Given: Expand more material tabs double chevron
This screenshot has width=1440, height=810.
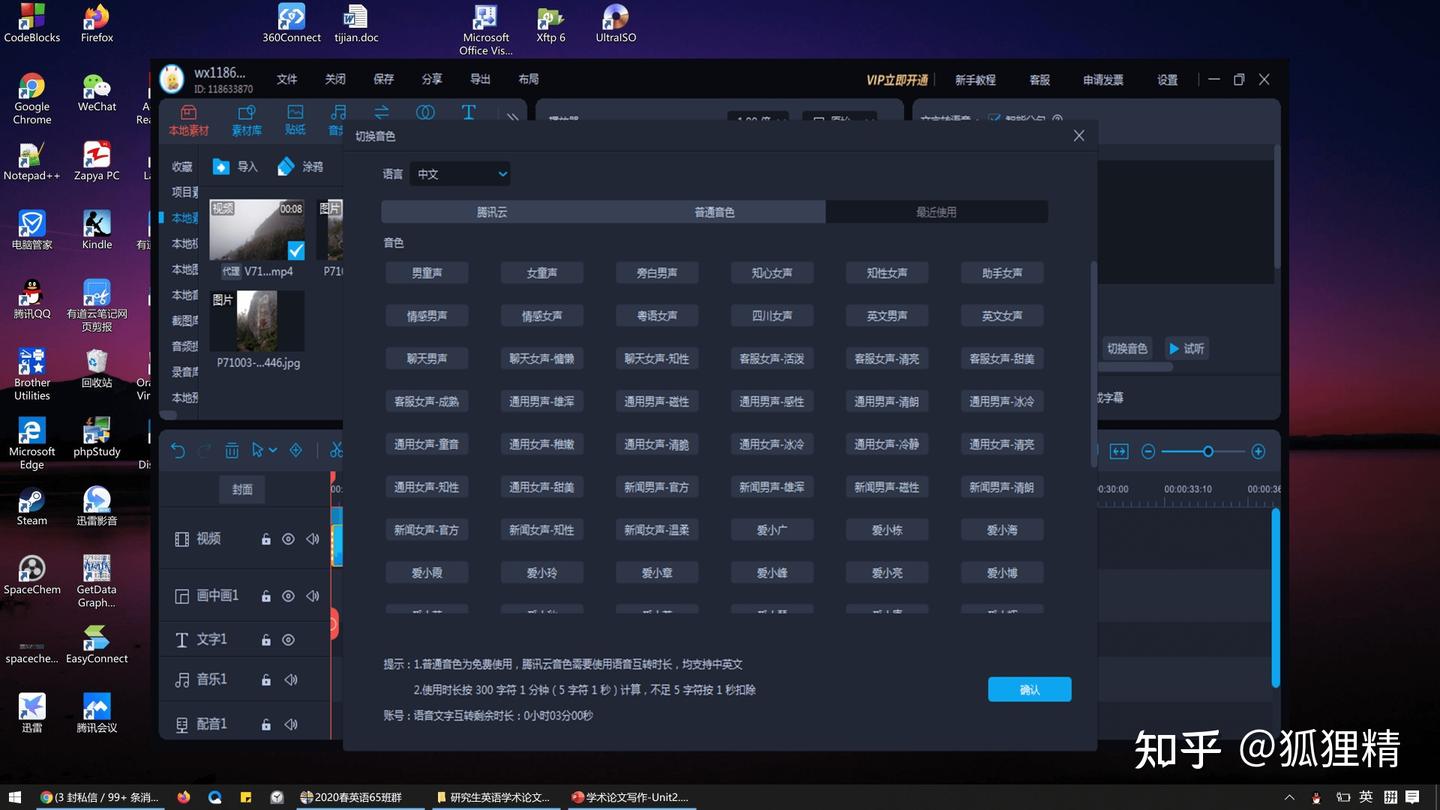Looking at the screenshot, I should click(513, 117).
